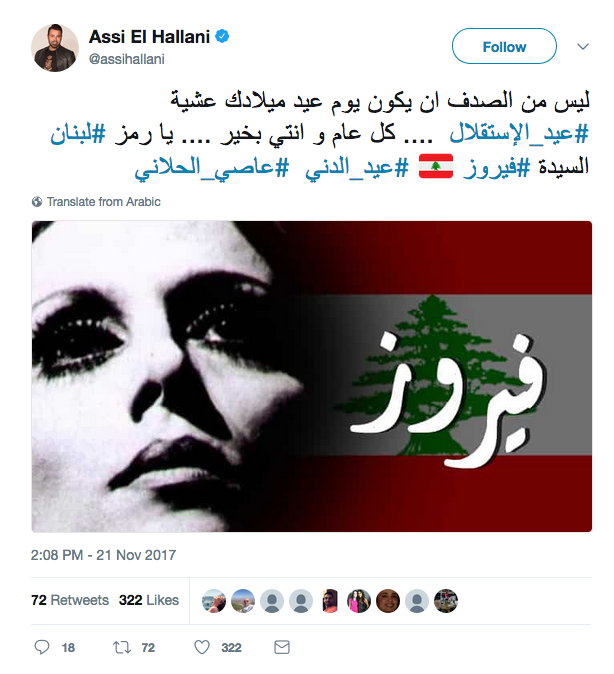
Task: Click Translate from Arabic link
Action: (x=104, y=202)
